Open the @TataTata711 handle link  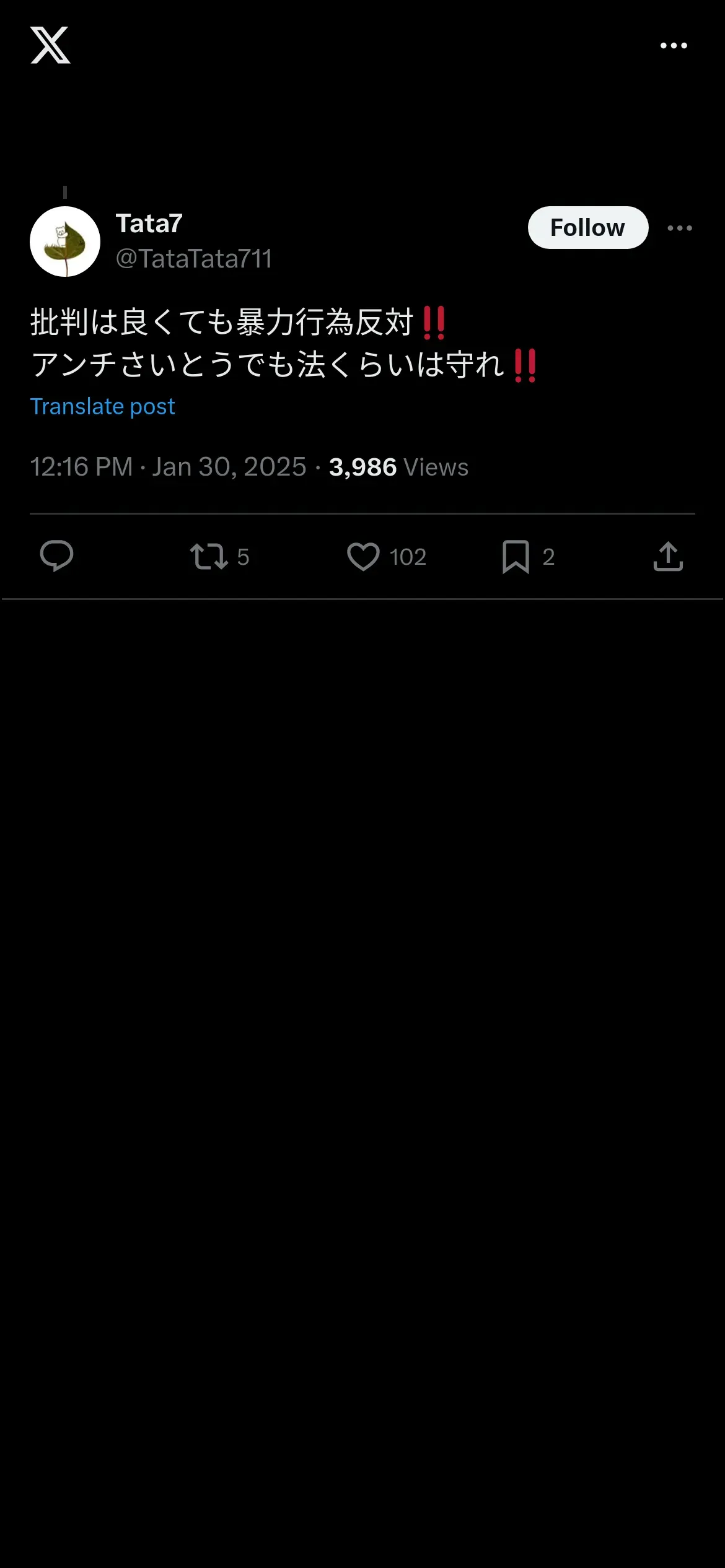pos(194,259)
